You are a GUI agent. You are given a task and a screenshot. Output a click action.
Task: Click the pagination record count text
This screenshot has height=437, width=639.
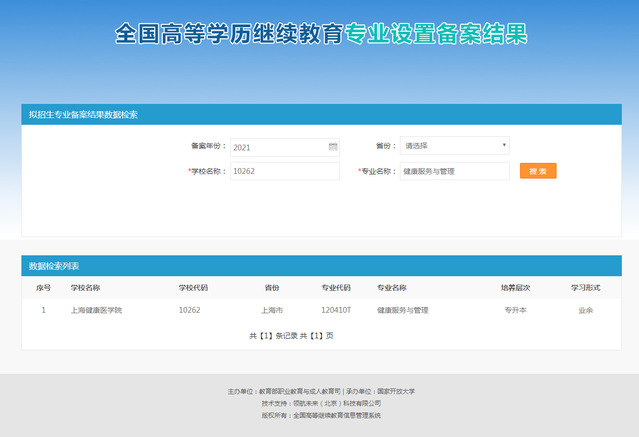pos(291,335)
